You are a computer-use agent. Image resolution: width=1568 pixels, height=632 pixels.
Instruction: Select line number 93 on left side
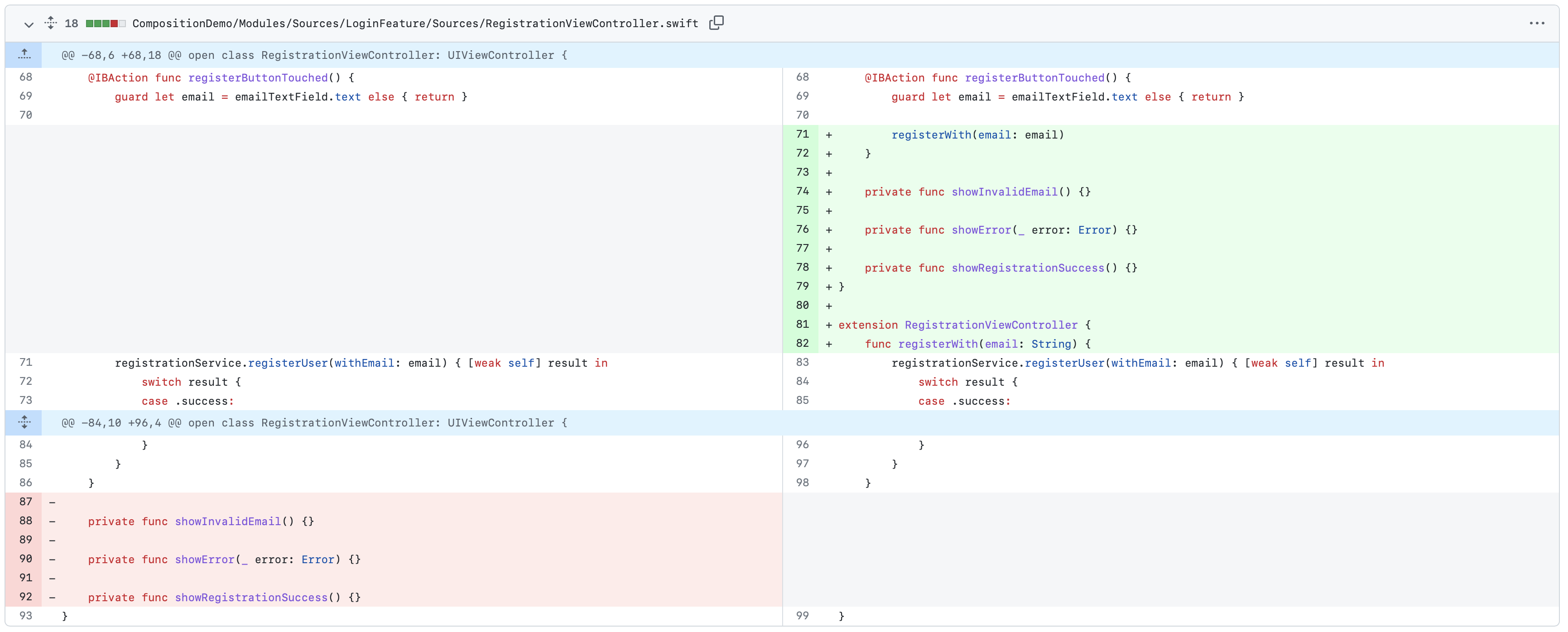click(24, 616)
